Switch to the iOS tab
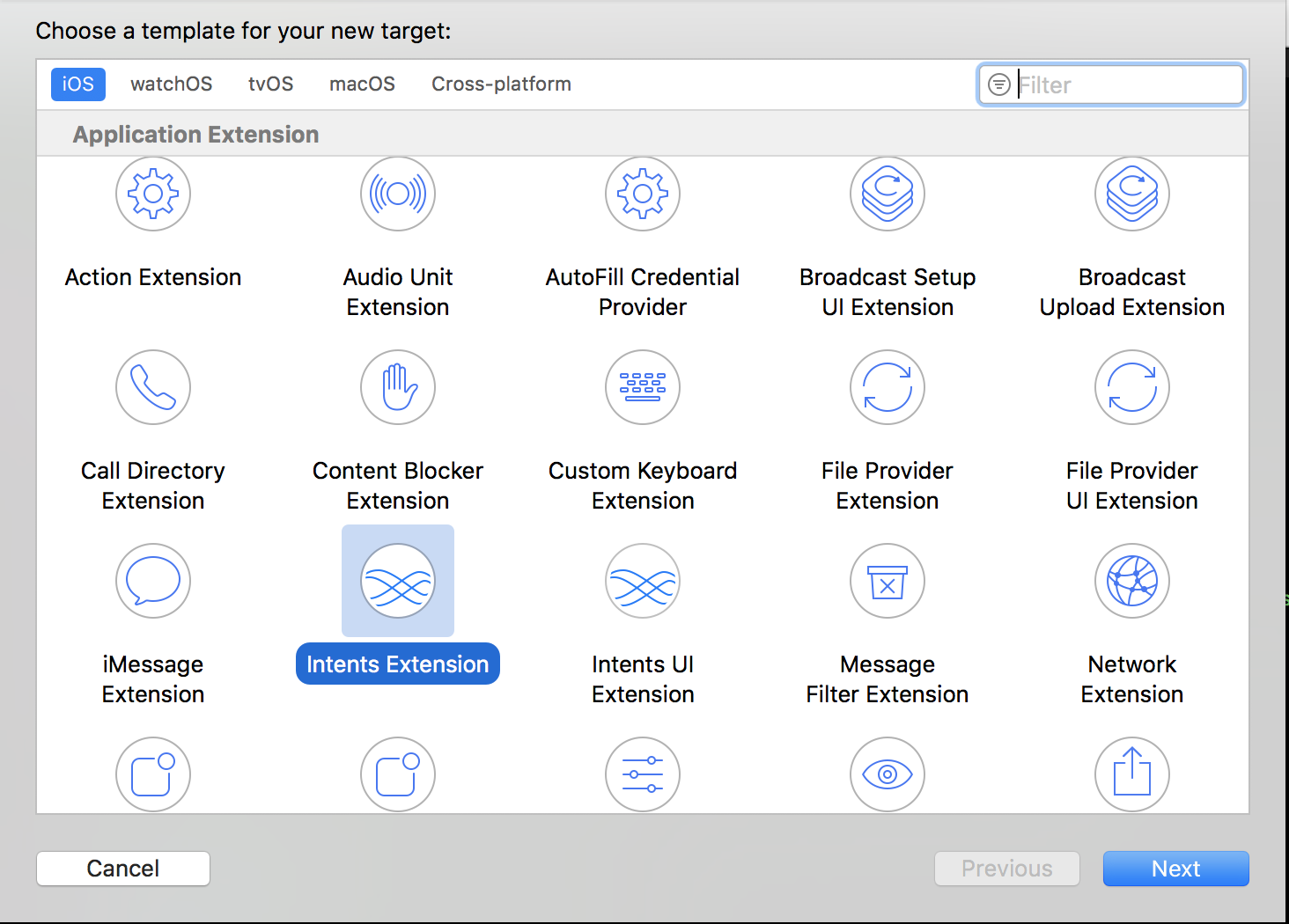Viewport: 1289px width, 924px height. [x=78, y=84]
